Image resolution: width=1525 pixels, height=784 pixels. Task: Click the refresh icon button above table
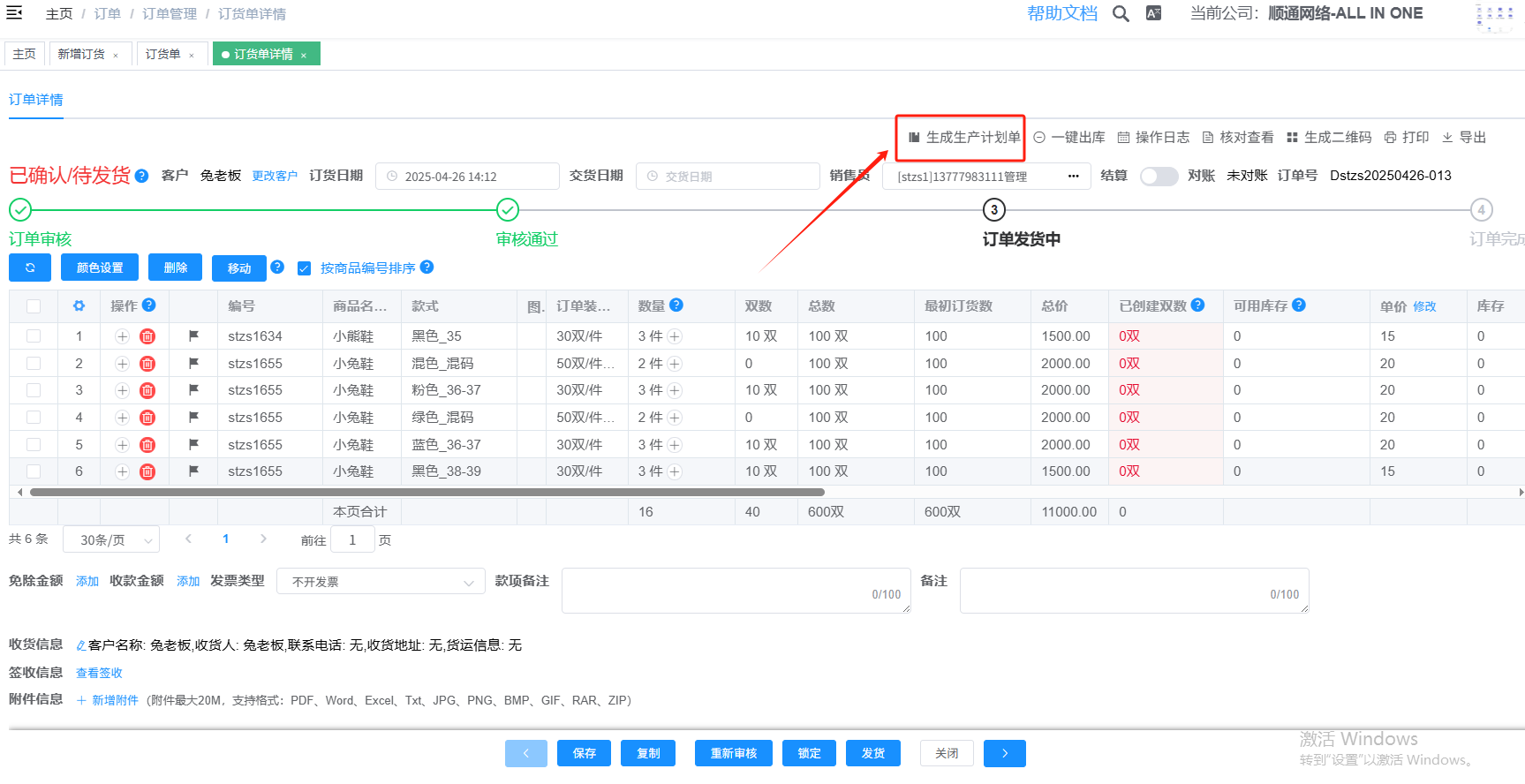click(x=30, y=268)
